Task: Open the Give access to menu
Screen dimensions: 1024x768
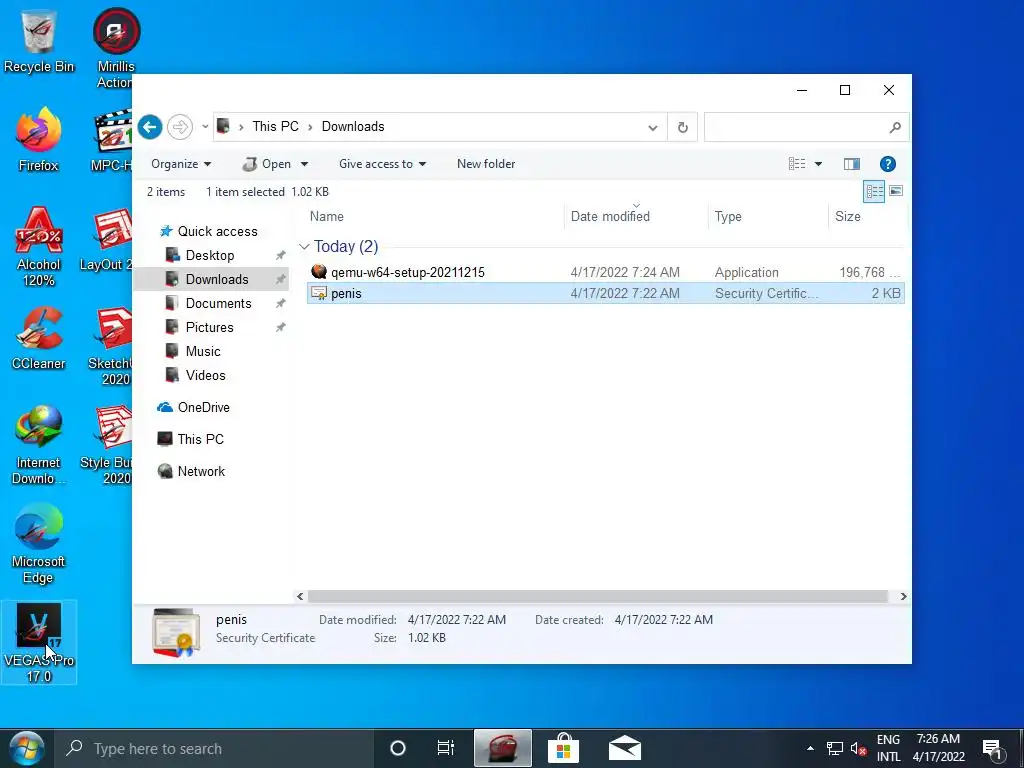Action: click(x=382, y=164)
